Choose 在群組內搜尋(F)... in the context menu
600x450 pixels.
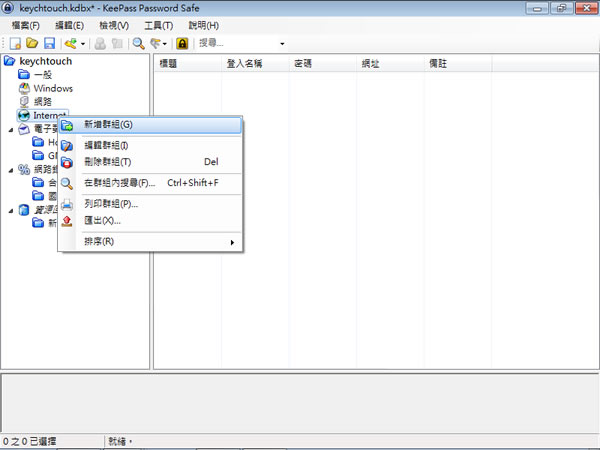coord(150,183)
